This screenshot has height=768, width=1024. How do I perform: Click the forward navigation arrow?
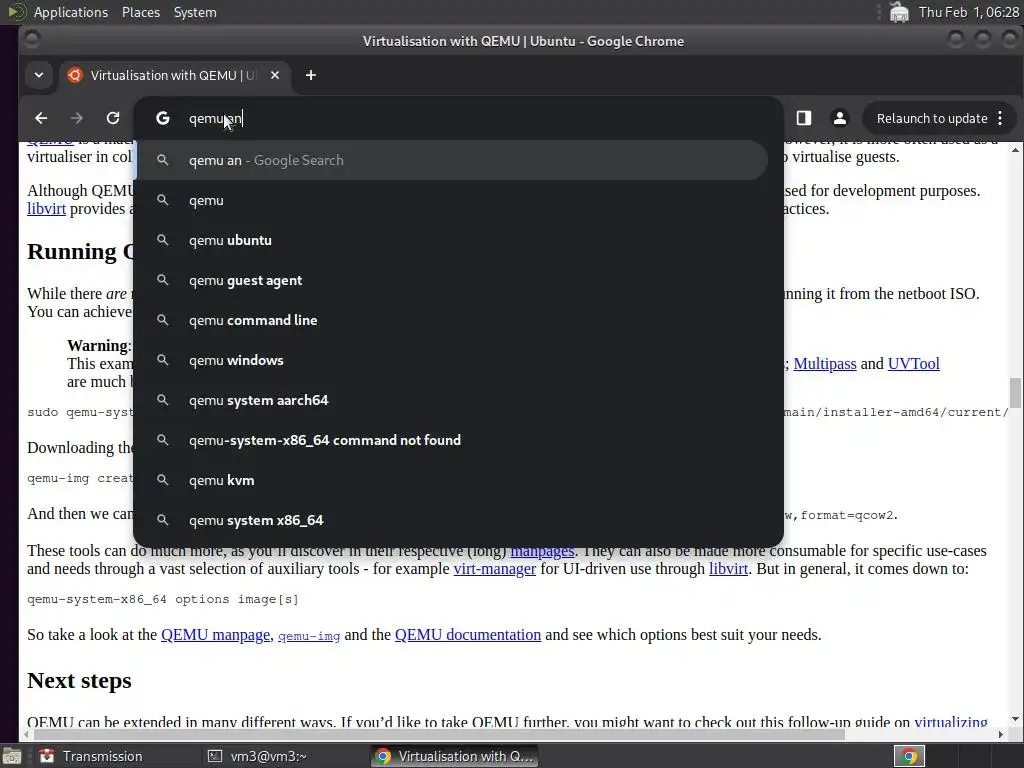[76, 118]
